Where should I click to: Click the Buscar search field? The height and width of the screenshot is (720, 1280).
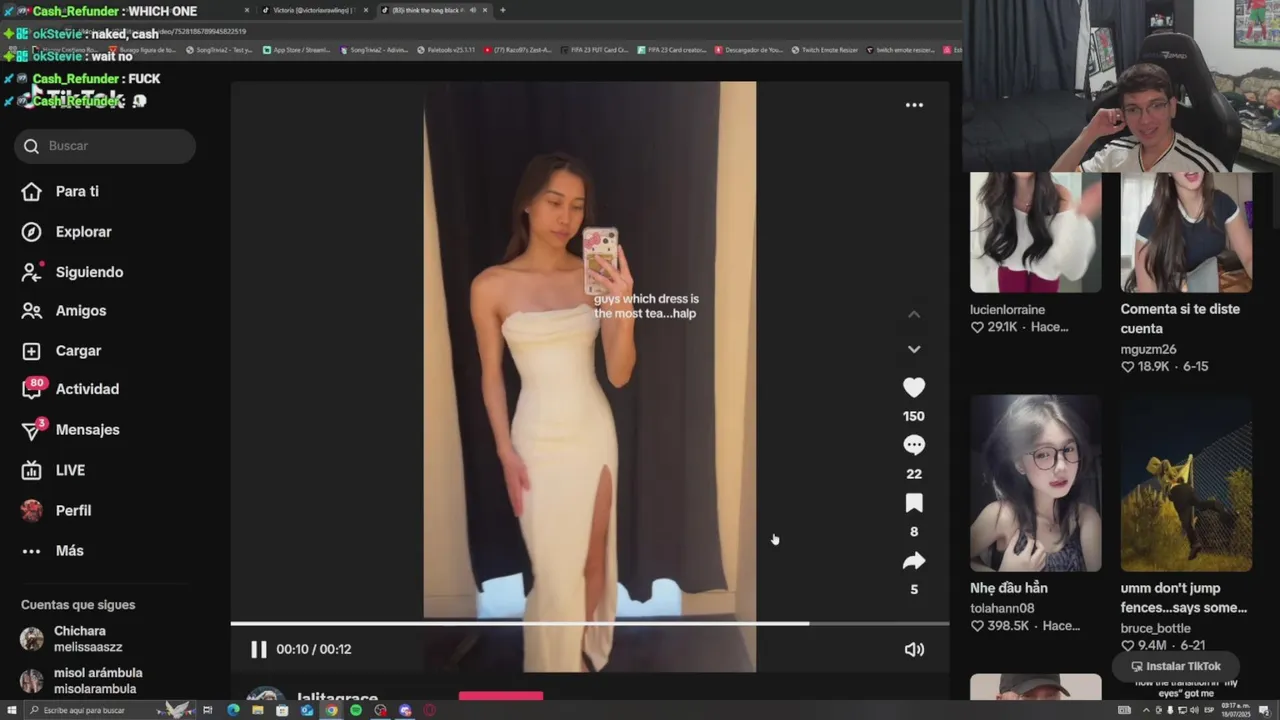pos(105,146)
